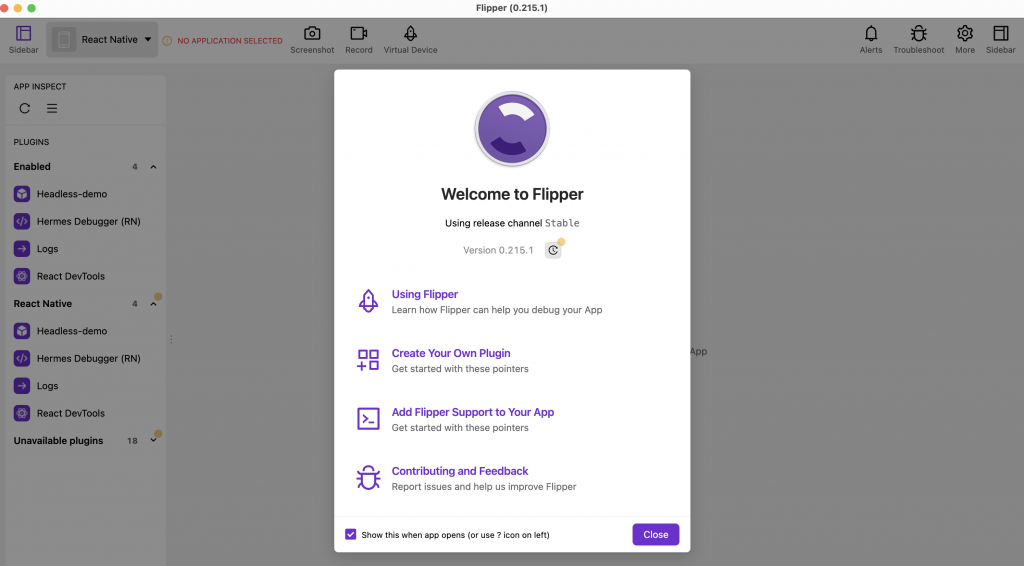Click the No Application Selected warning
The height and width of the screenshot is (566, 1024).
[x=222, y=40]
